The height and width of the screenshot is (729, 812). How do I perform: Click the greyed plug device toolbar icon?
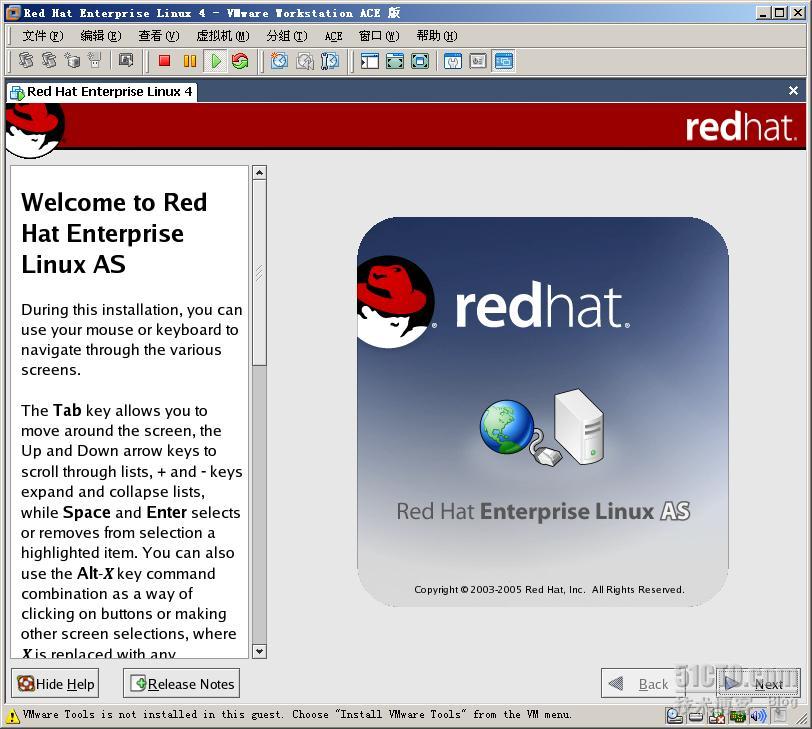click(x=95, y=61)
